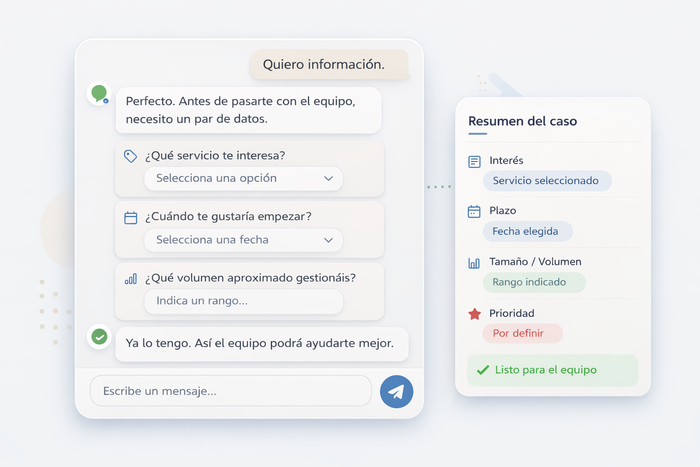The width and height of the screenshot is (700, 467).
Task: Click the 'Listo para el equipo' banner
Action: [x=553, y=370]
